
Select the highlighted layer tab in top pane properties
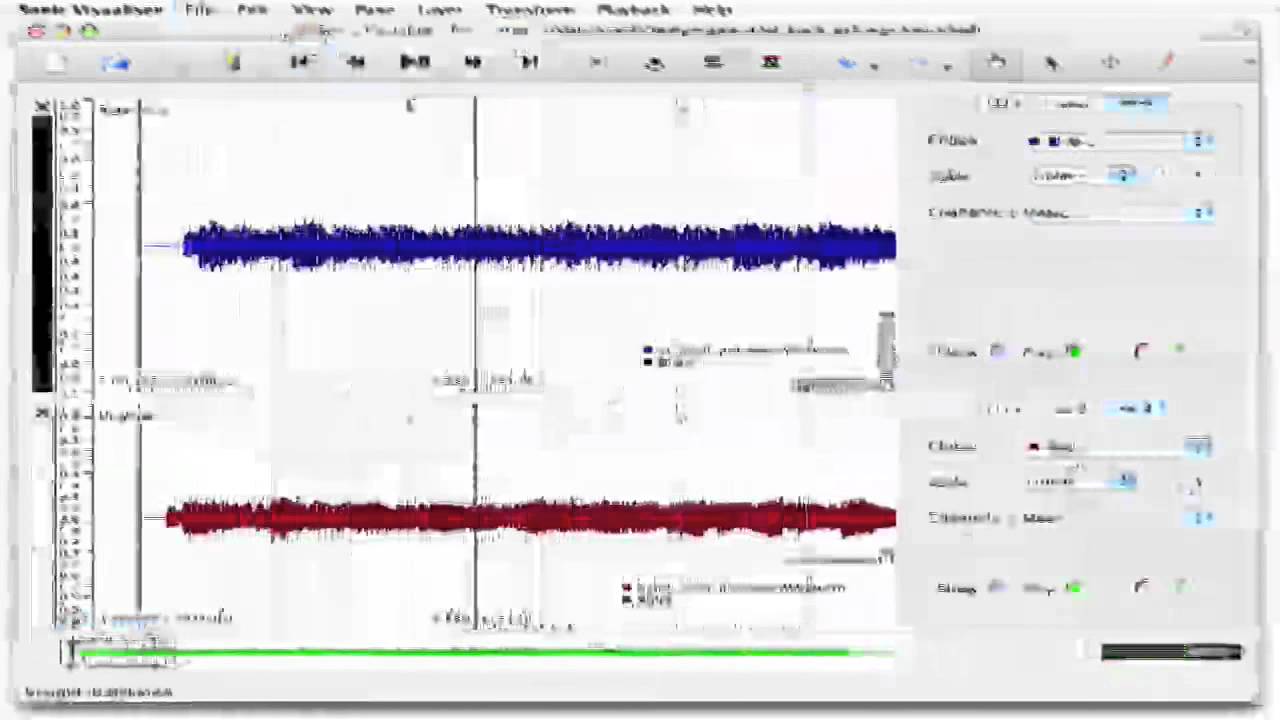pyautogui.click(x=1135, y=103)
